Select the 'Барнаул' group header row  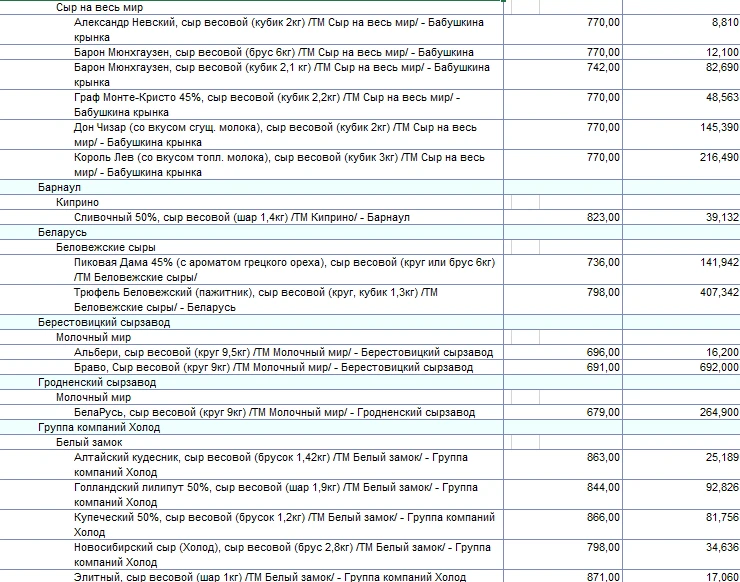(60, 187)
